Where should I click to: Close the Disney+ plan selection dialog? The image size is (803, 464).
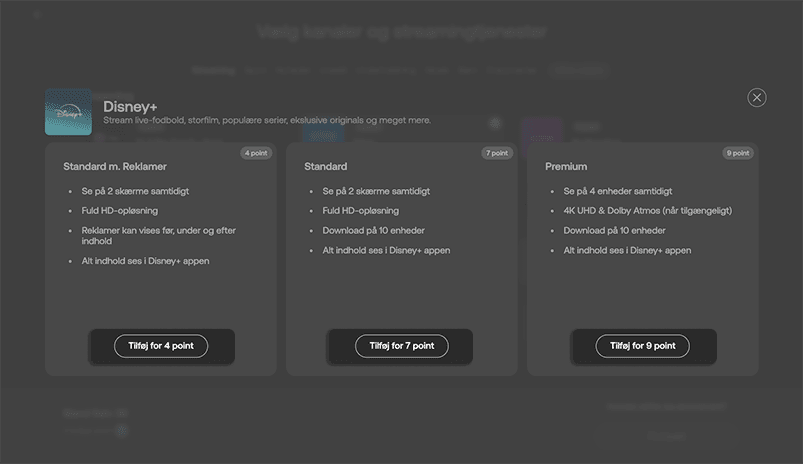[x=757, y=97]
